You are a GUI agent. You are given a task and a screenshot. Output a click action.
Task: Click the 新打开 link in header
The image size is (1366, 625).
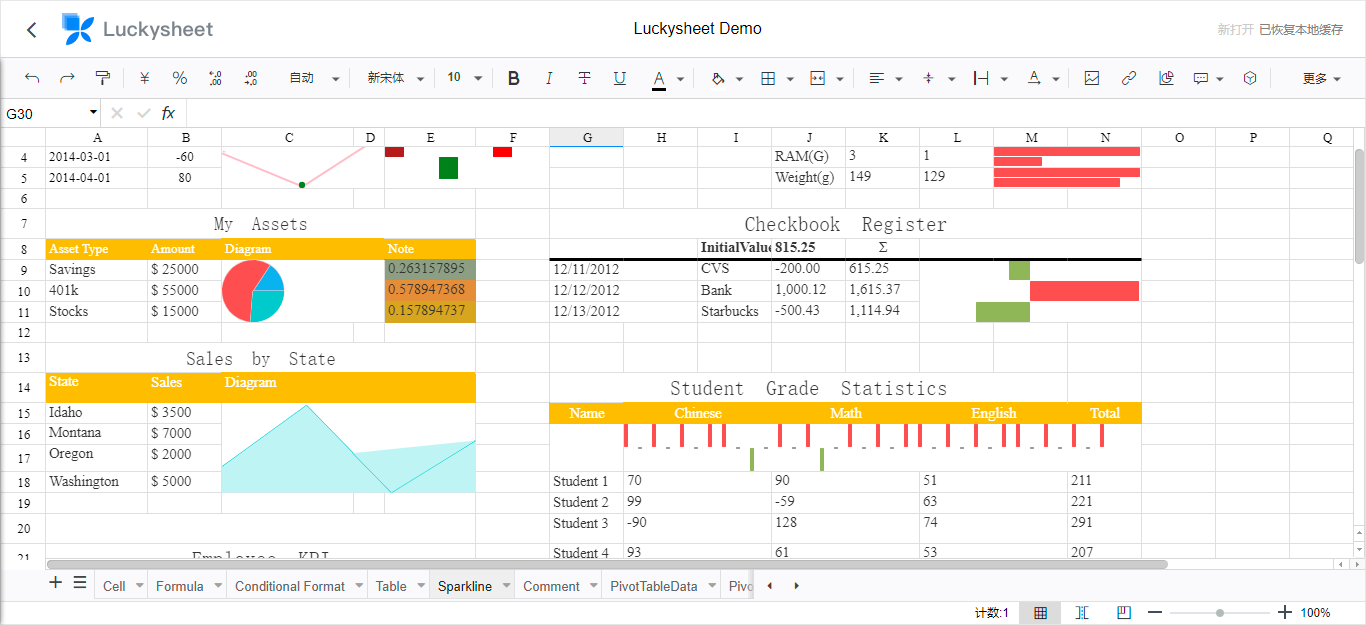point(1235,30)
